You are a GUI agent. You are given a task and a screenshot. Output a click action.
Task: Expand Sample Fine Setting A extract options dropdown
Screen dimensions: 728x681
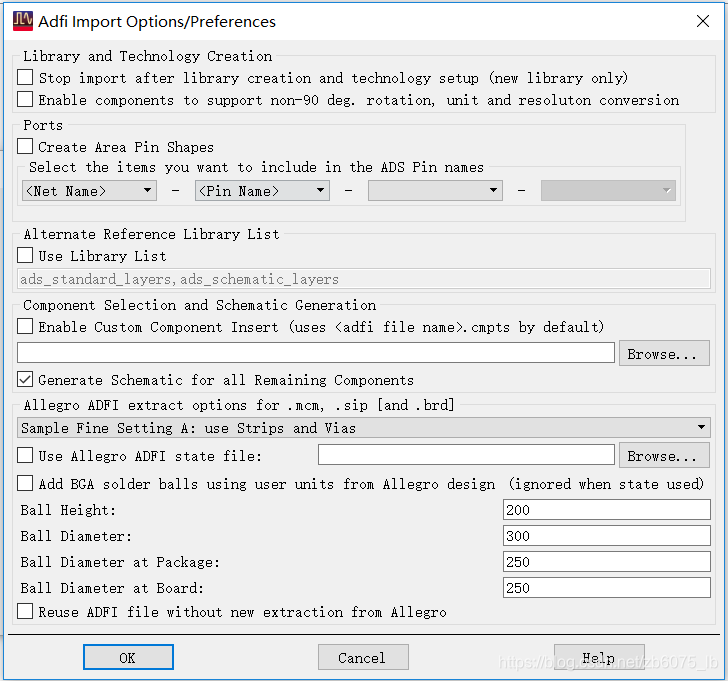(364, 428)
